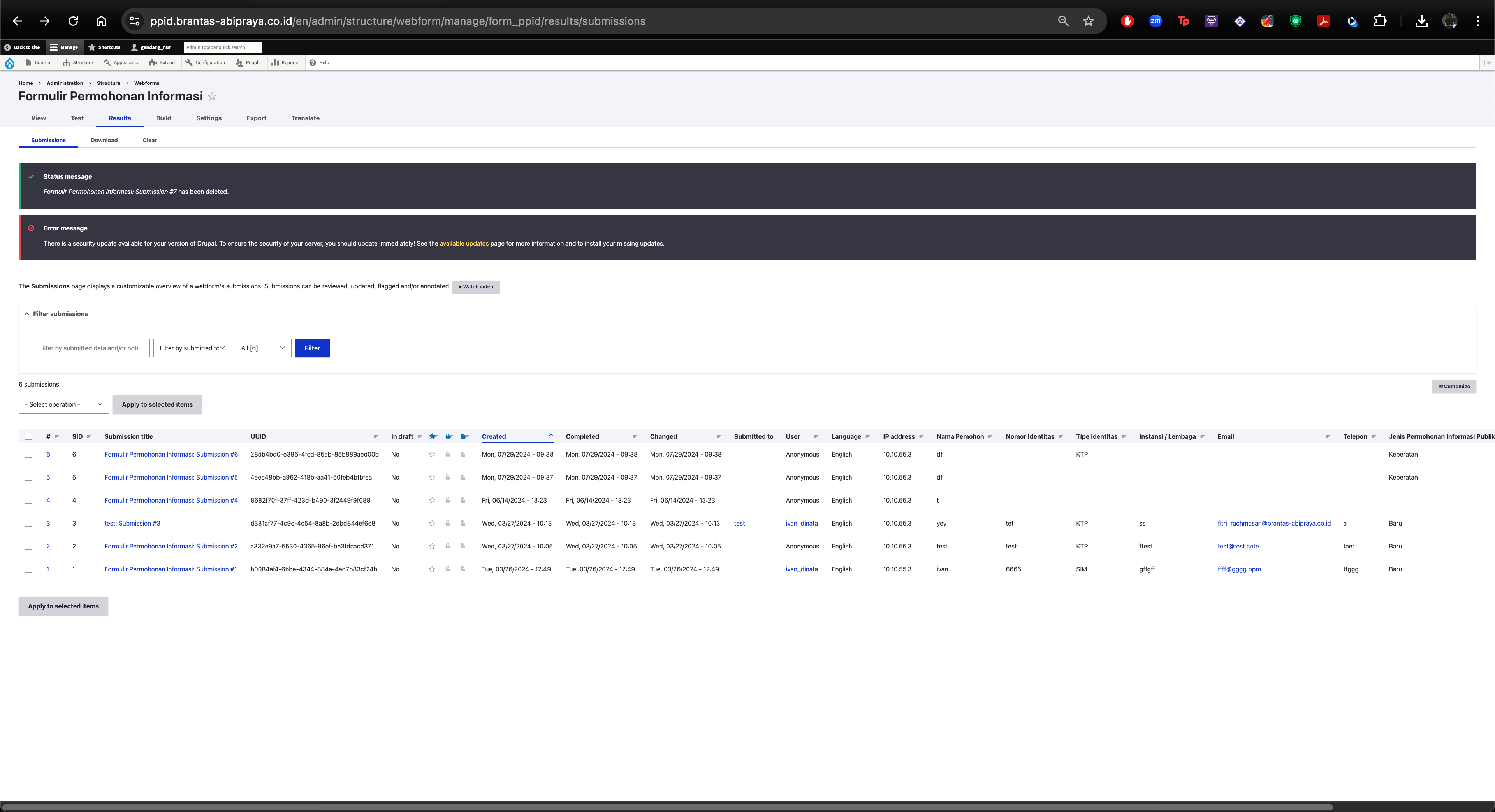Check the select-all checkbox in table header
This screenshot has width=1495, height=812.
(x=28, y=436)
